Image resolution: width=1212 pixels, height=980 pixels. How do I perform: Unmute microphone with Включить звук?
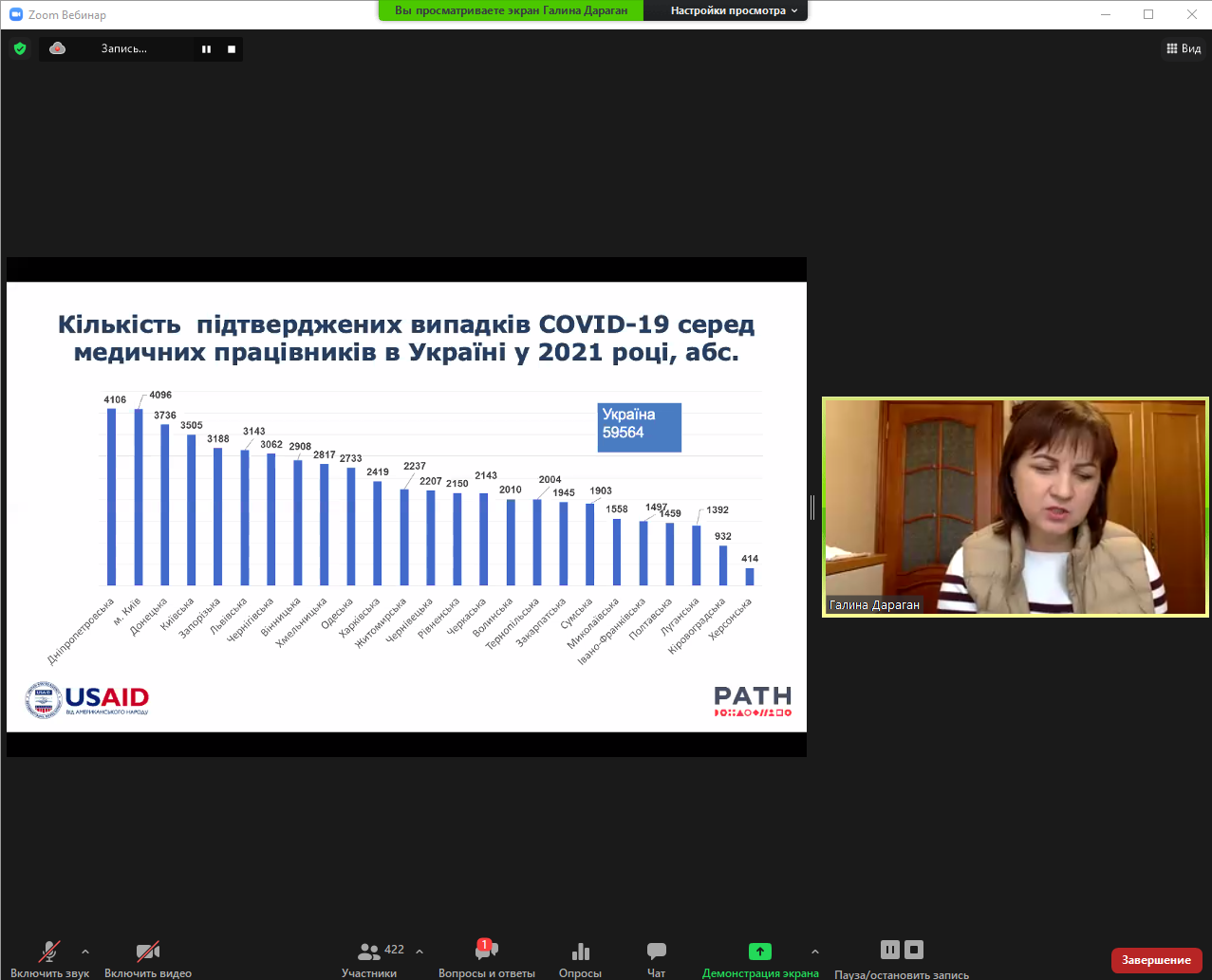48,952
